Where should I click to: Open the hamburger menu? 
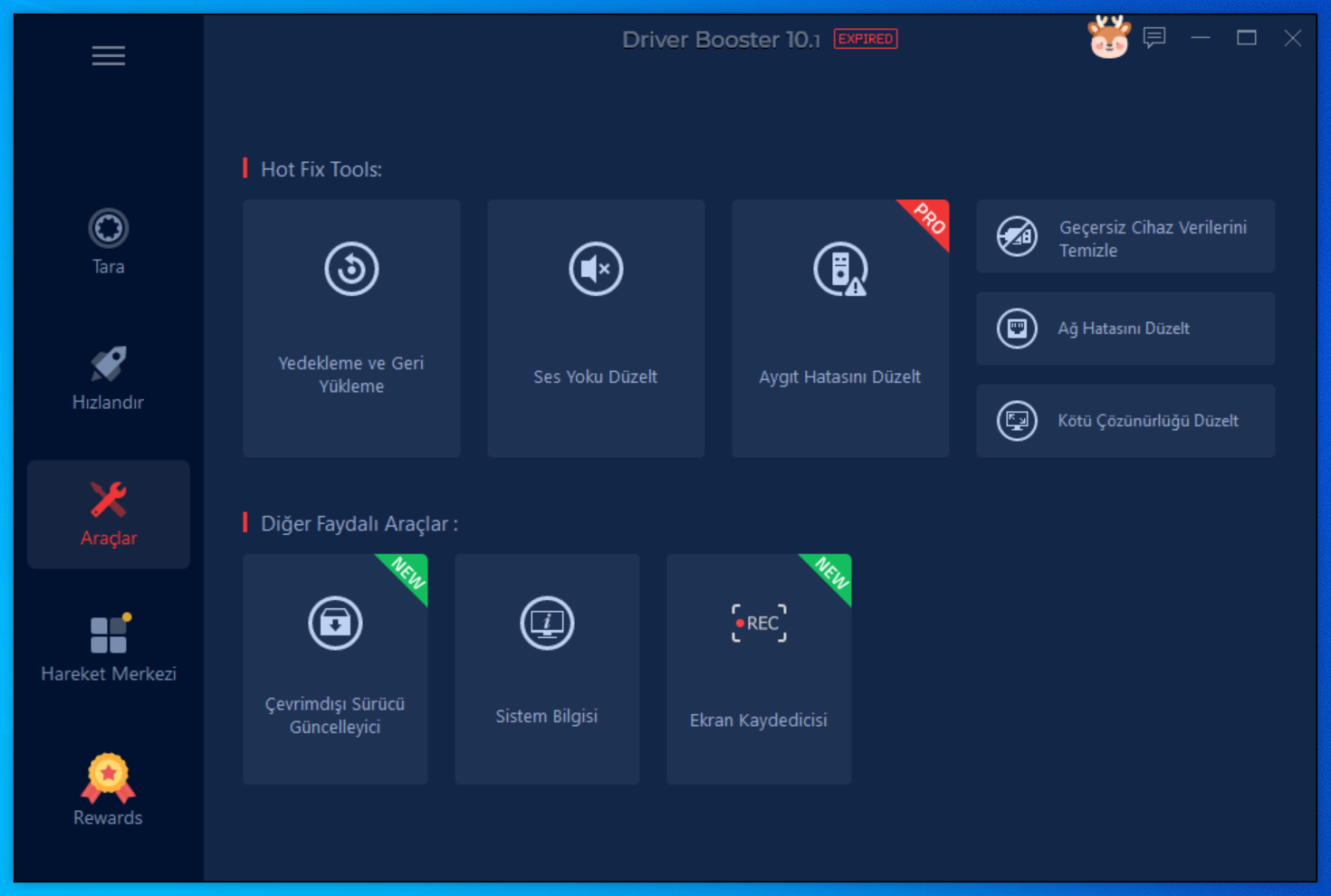109,56
